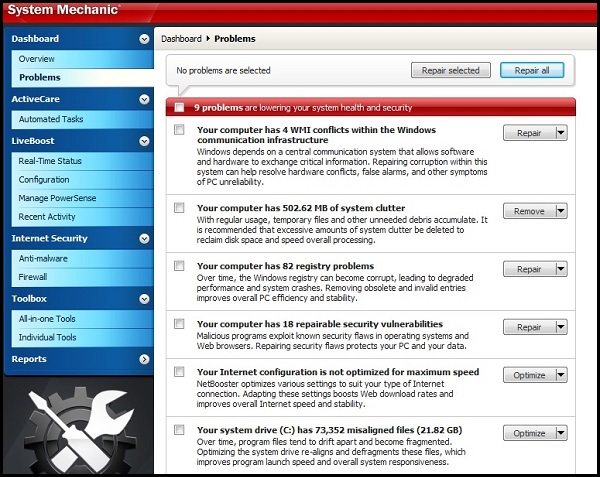Image resolution: width=600 pixels, height=477 pixels.
Task: Open dropdown arrow beside Remove button
Action: click(x=561, y=211)
